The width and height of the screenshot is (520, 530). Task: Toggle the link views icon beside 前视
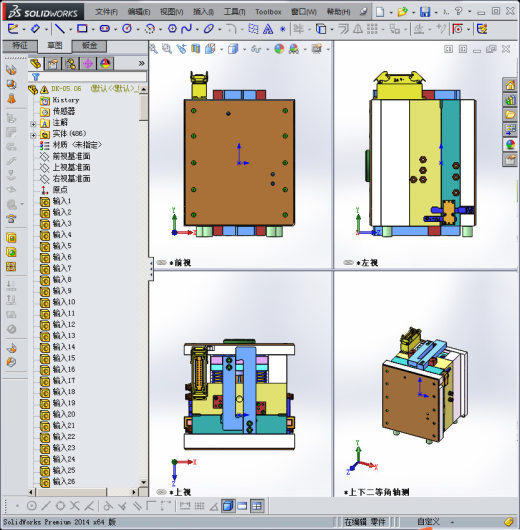pos(161,262)
